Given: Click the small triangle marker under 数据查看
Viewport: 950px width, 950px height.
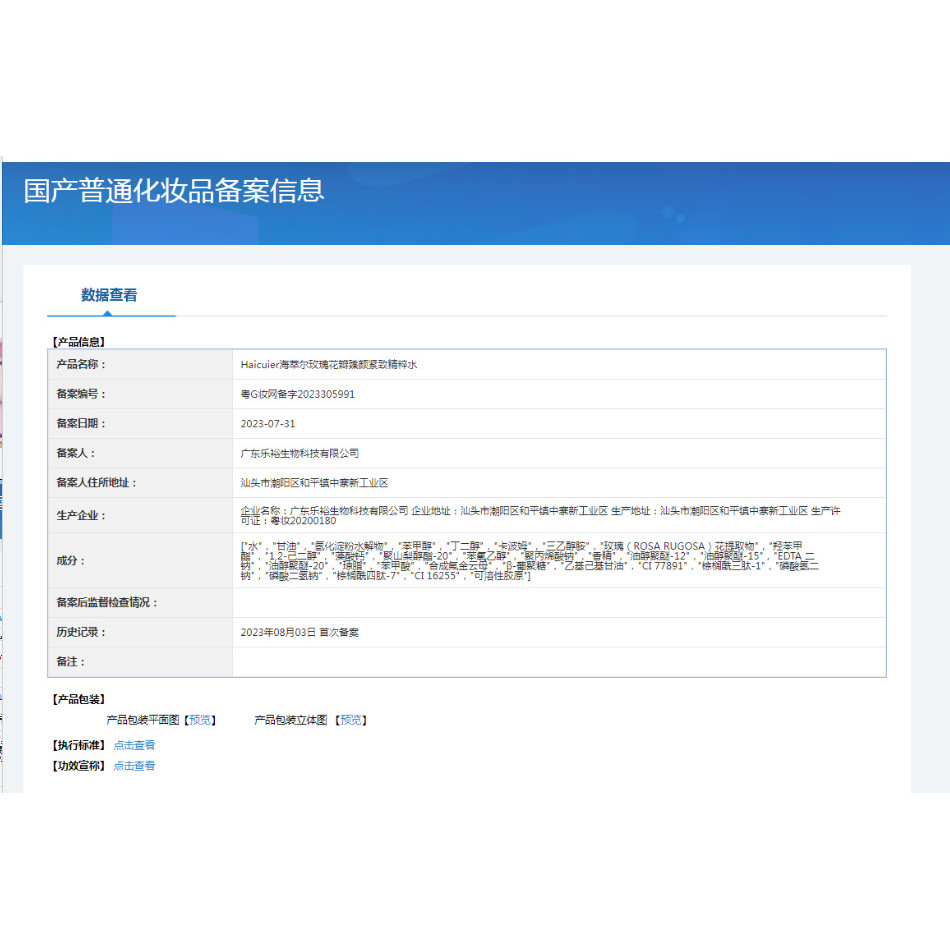Looking at the screenshot, I should point(107,313).
